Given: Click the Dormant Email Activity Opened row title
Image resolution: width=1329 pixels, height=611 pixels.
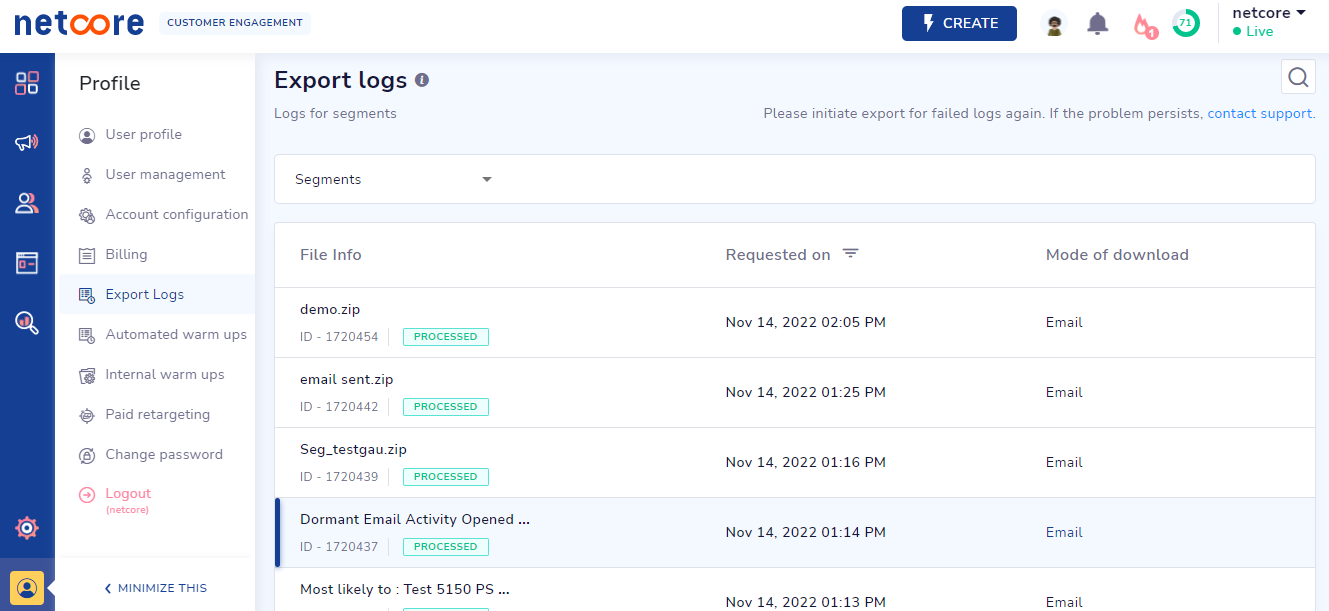Looking at the screenshot, I should coord(415,519).
